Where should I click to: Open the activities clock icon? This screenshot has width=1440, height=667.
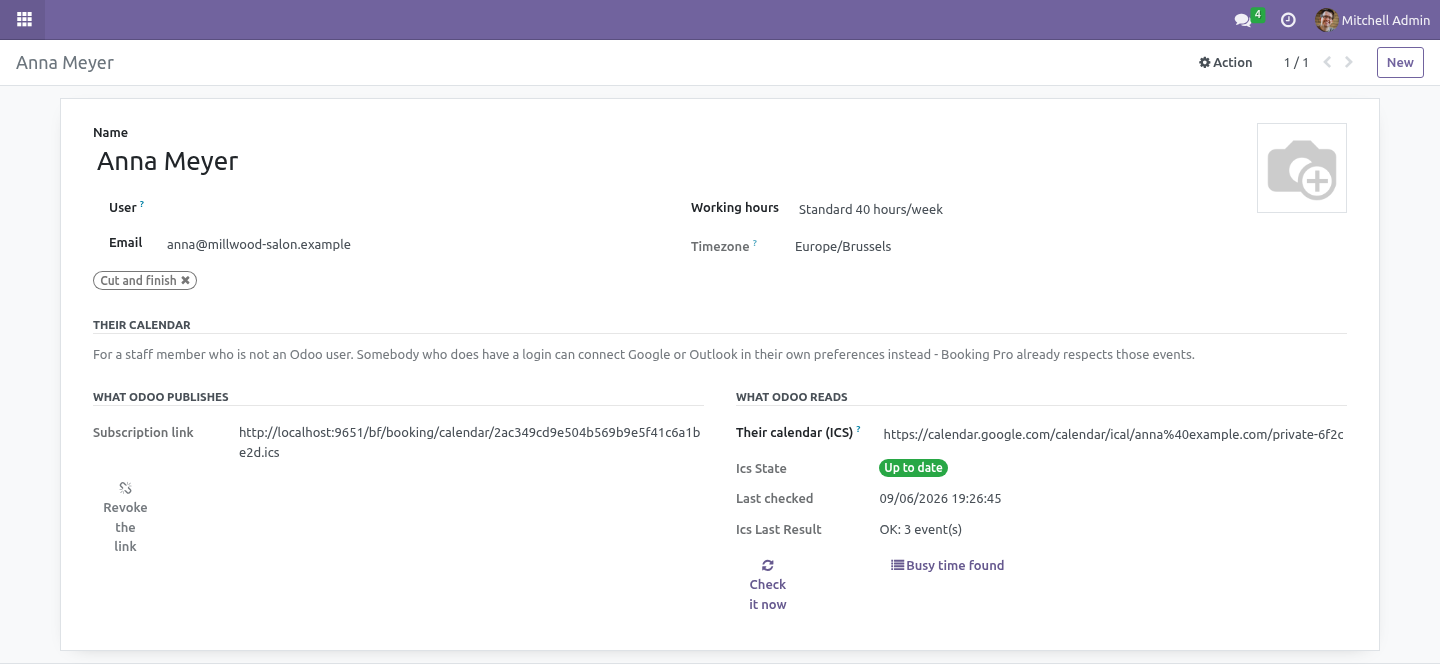coord(1288,20)
